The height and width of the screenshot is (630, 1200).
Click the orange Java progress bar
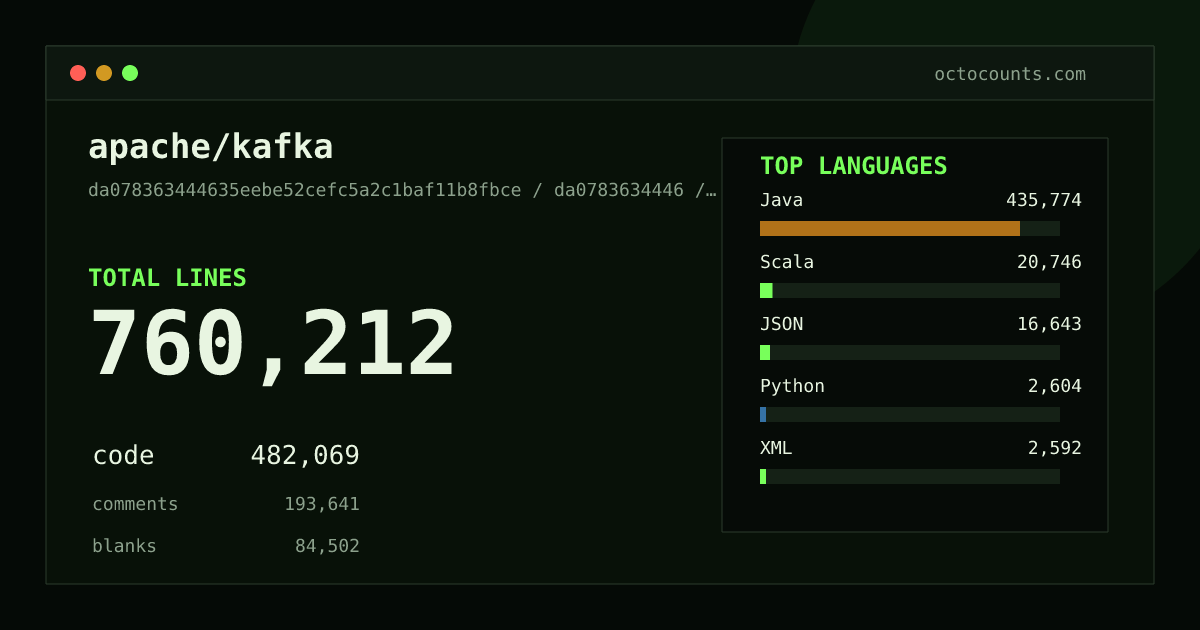890,228
